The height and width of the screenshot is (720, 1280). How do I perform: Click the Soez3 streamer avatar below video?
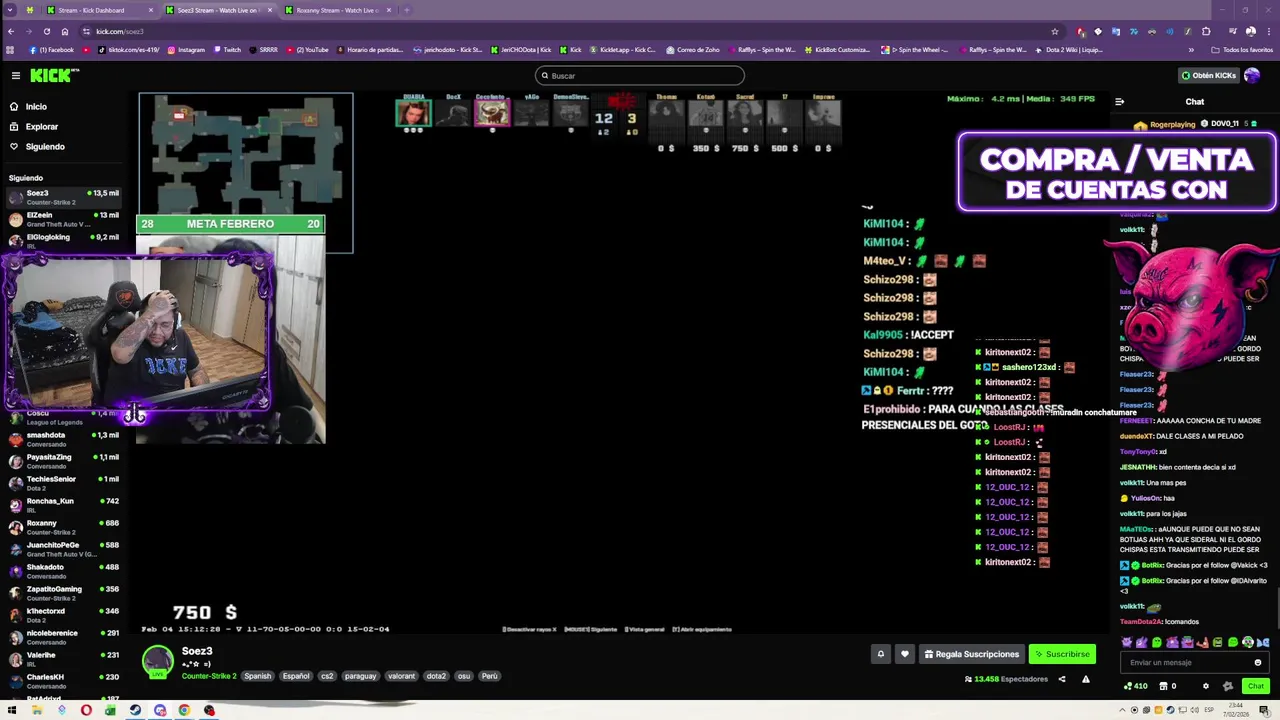[x=157, y=662]
